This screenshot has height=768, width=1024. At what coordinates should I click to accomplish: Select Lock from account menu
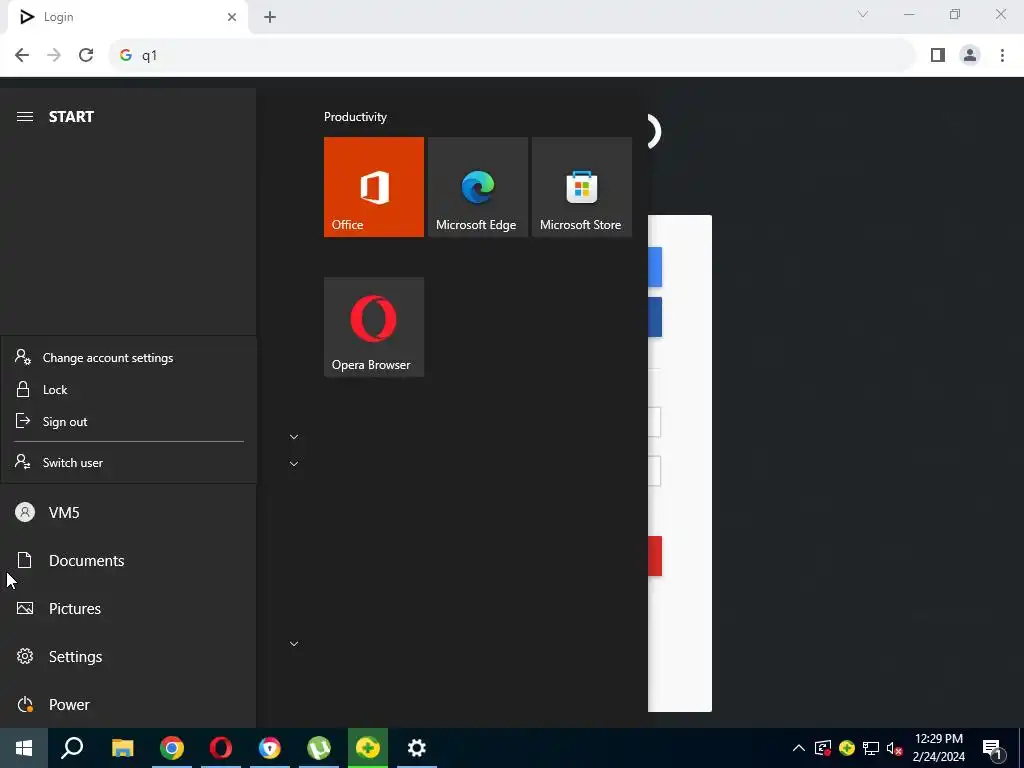click(x=129, y=389)
